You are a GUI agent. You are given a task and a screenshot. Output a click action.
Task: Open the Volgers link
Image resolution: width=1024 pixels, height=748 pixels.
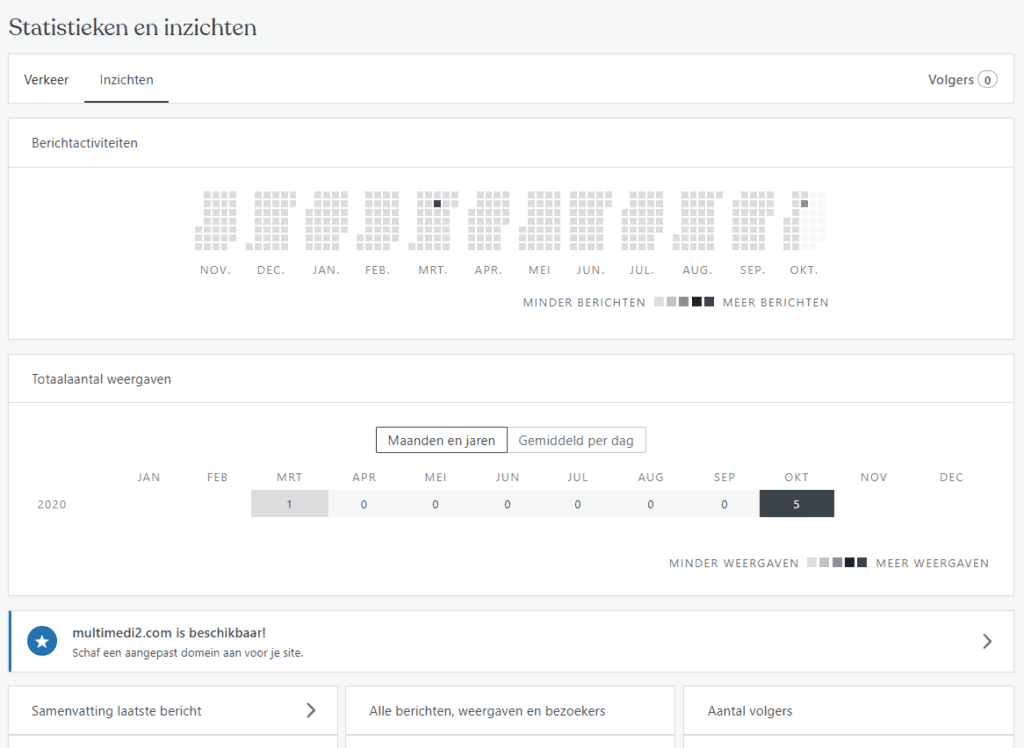click(962, 80)
